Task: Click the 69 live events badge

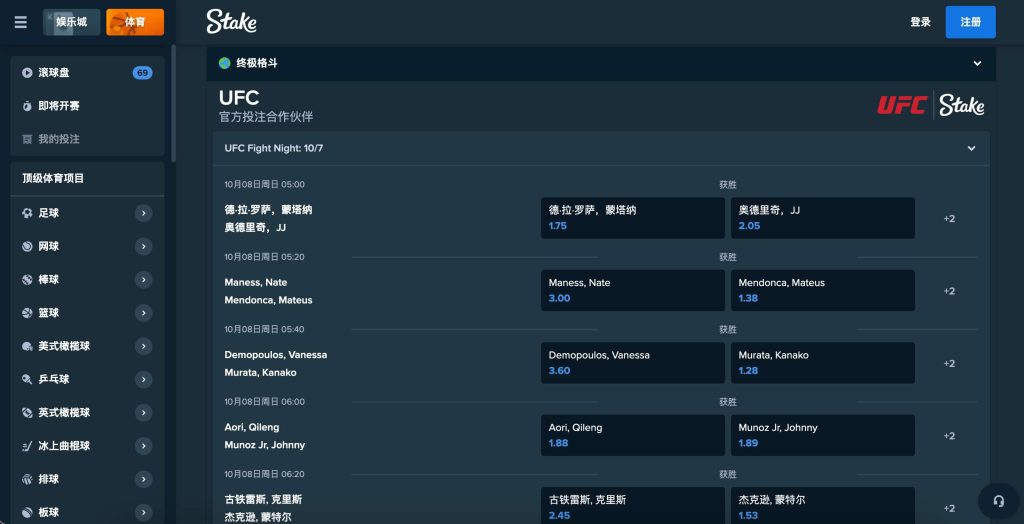Action: click(142, 73)
